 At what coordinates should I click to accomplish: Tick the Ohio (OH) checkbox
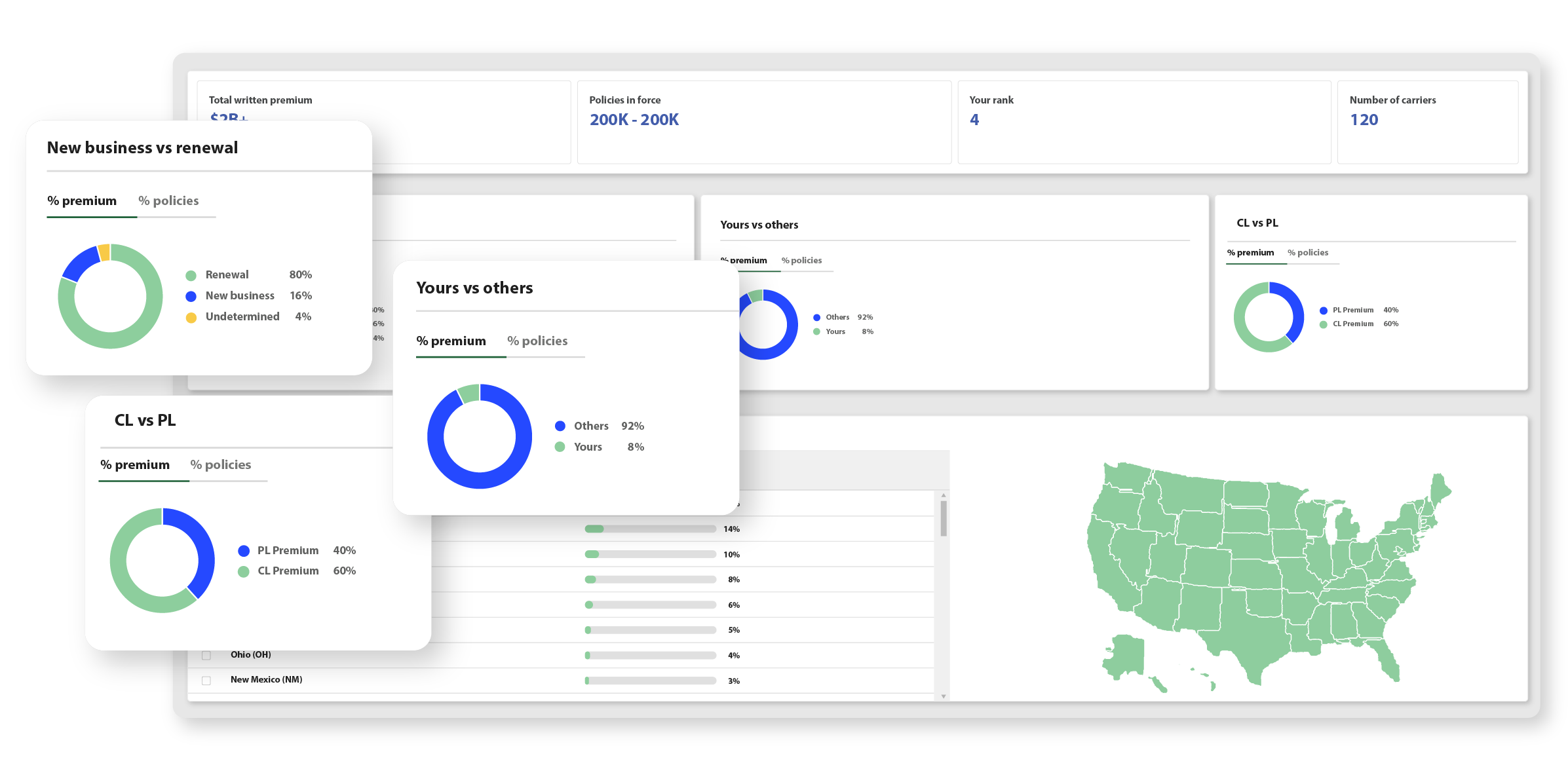tap(206, 655)
